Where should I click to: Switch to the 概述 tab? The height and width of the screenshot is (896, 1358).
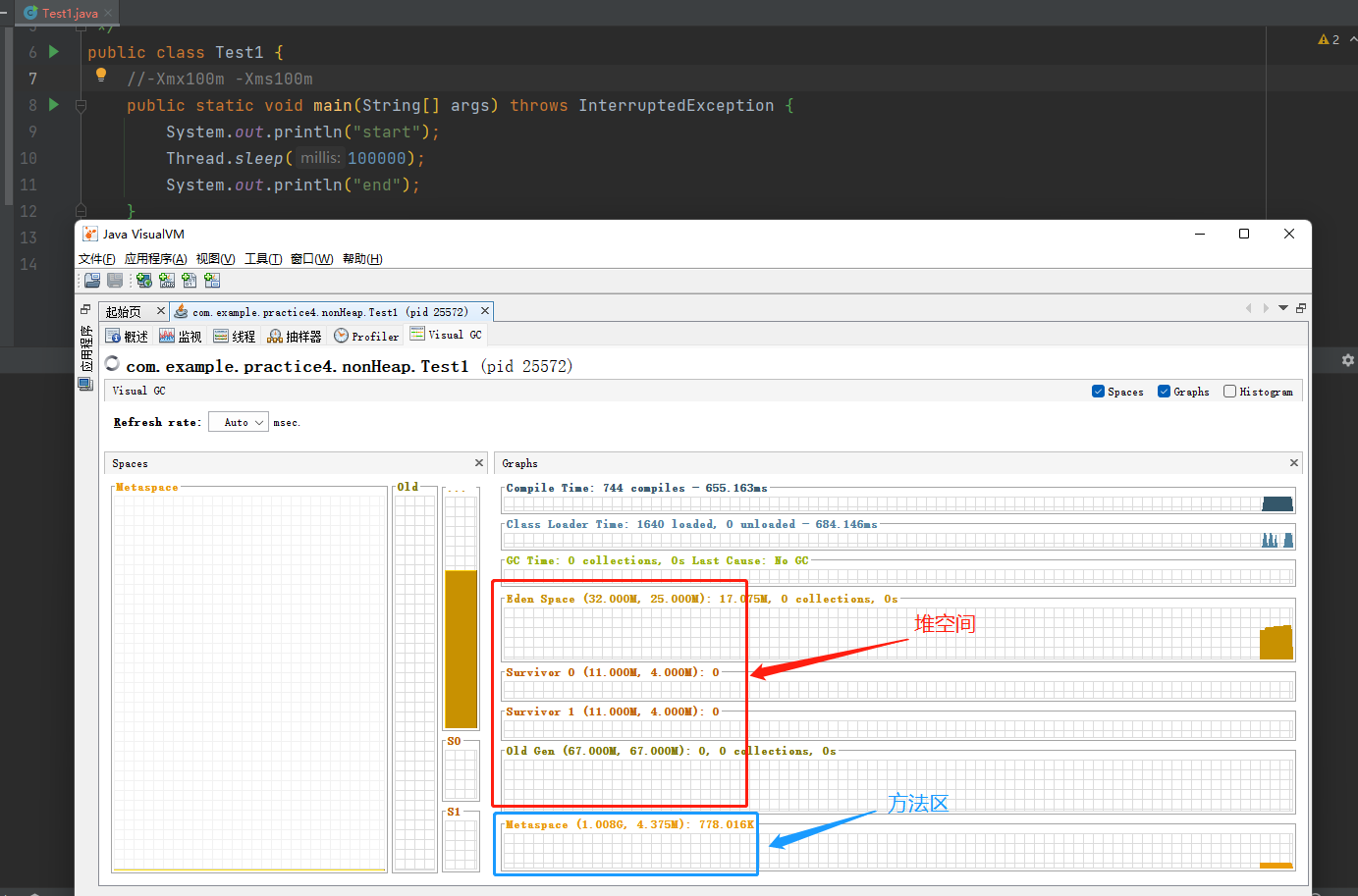pos(127,336)
